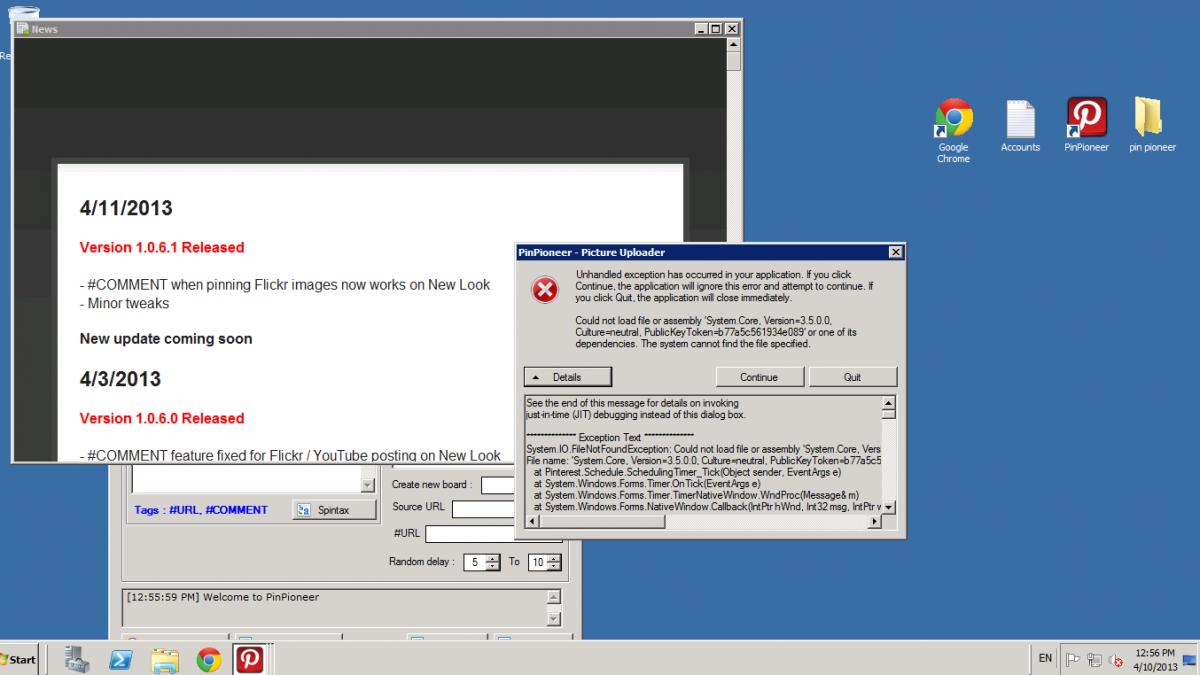Click the muted volume tray icon
The width and height of the screenshot is (1200, 675).
click(1116, 659)
